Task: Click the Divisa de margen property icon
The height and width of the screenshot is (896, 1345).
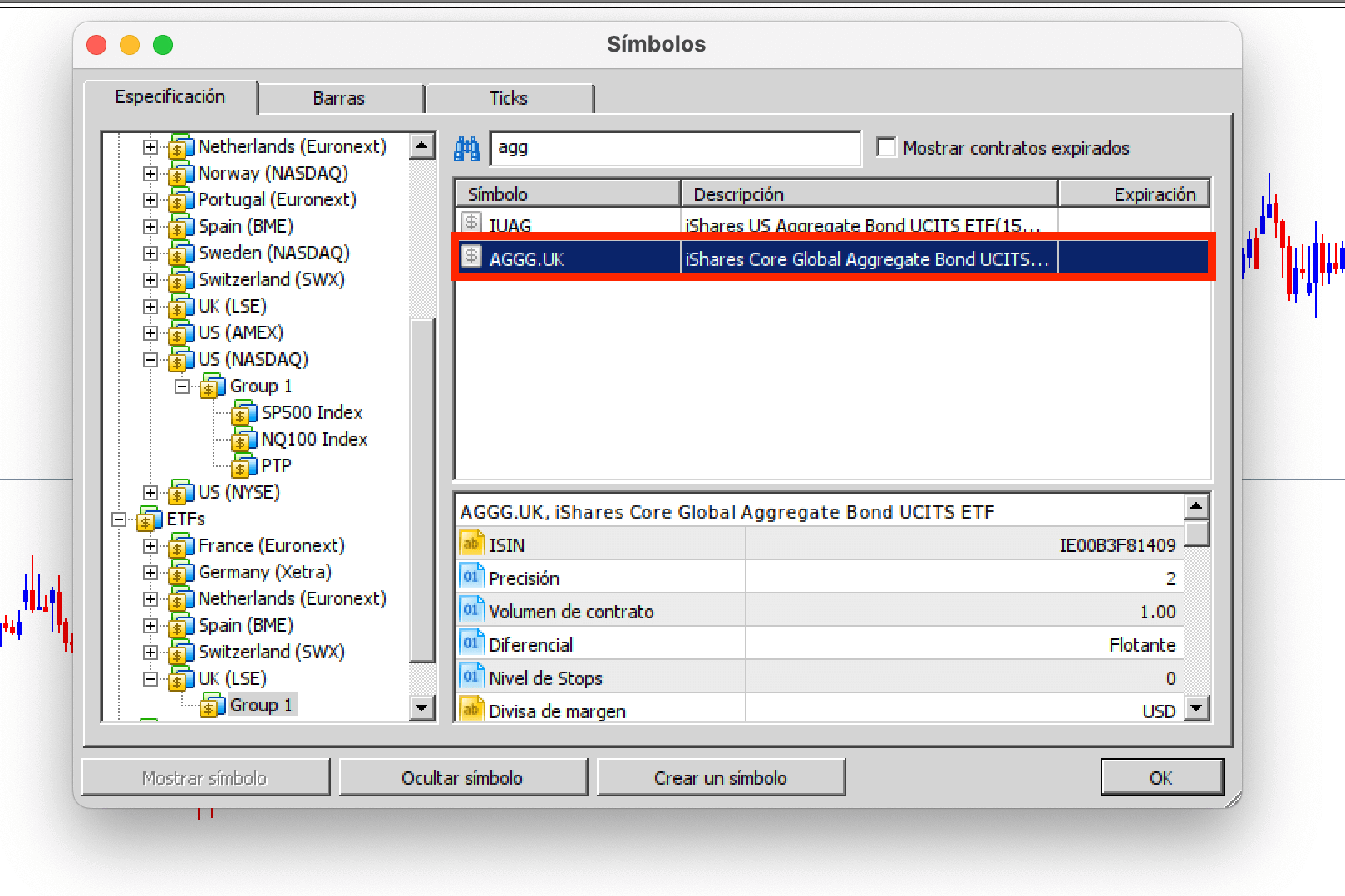Action: pos(471,710)
